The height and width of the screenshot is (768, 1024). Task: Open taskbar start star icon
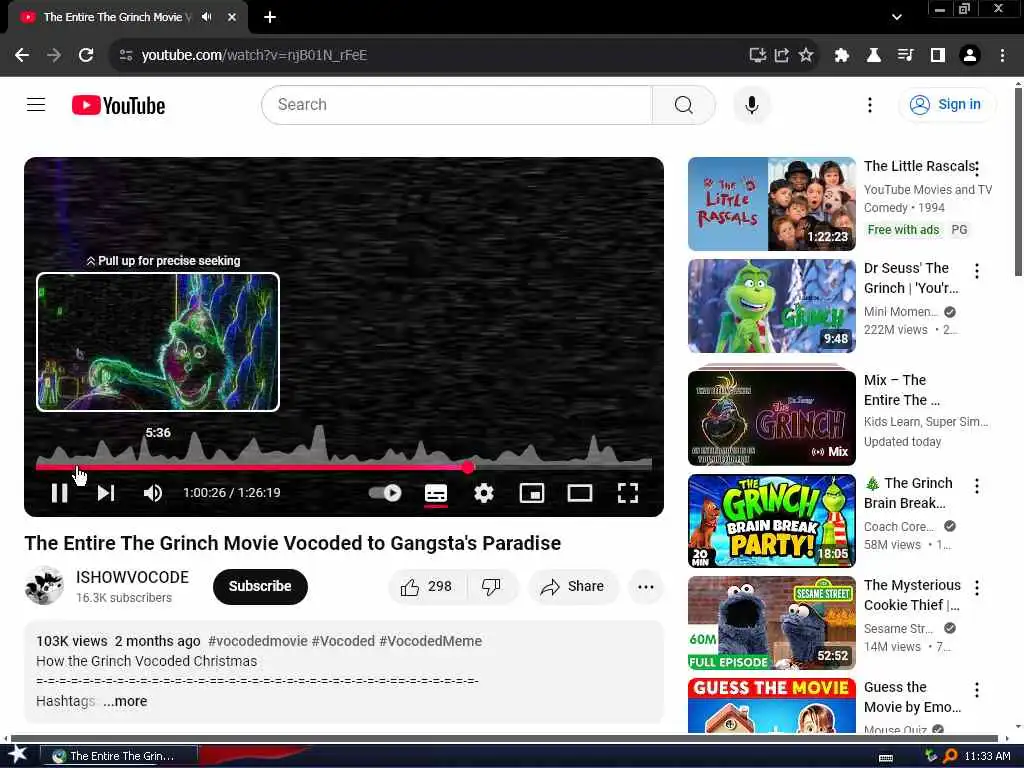tap(18, 755)
